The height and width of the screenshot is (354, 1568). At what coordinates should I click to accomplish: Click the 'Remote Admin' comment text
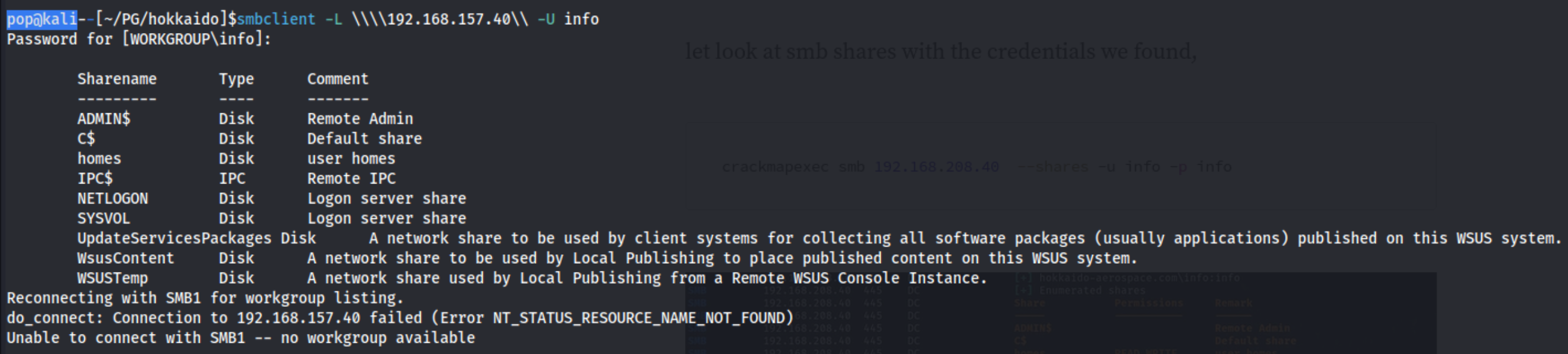click(x=360, y=119)
